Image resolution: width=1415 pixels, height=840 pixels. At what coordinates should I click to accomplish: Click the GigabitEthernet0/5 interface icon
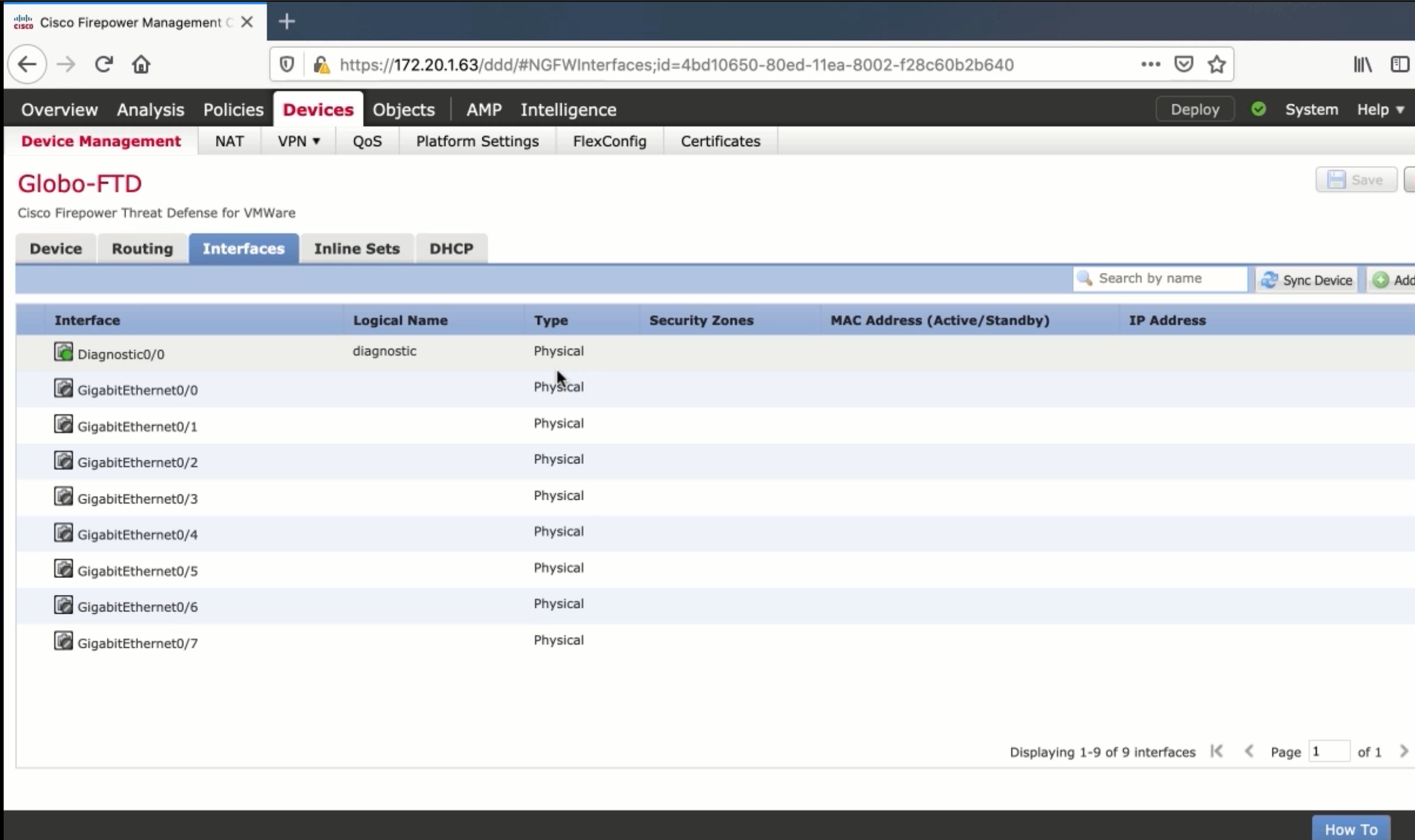click(63, 568)
